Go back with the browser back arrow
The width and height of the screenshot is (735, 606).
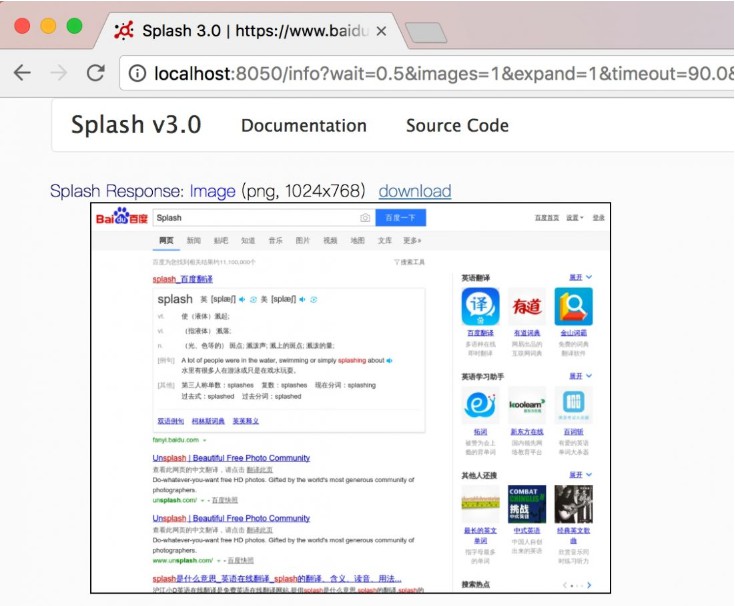click(x=22, y=73)
